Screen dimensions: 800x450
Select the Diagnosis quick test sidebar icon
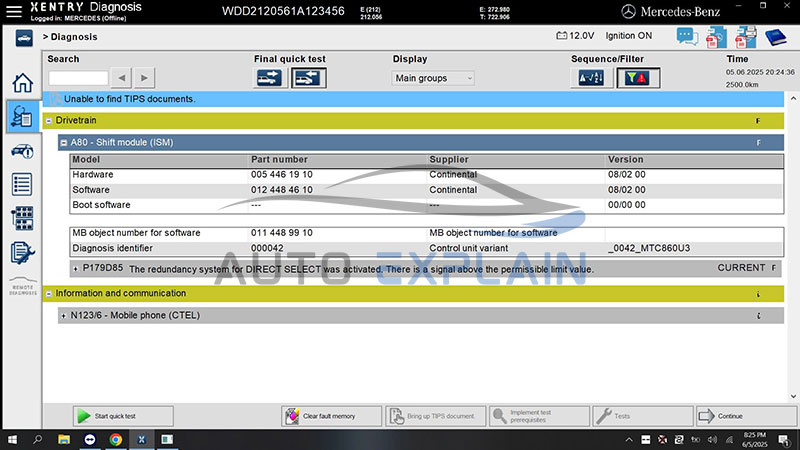point(22,116)
